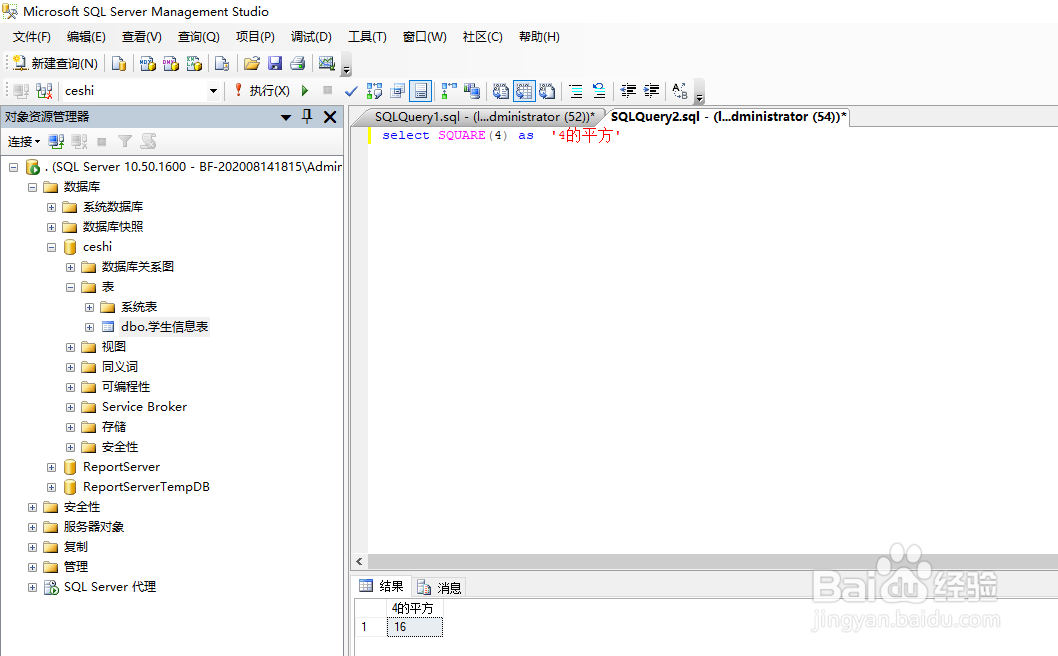Open the File (文件) menu
Screen dimensions: 1058x656
pyautogui.click(x=32, y=36)
